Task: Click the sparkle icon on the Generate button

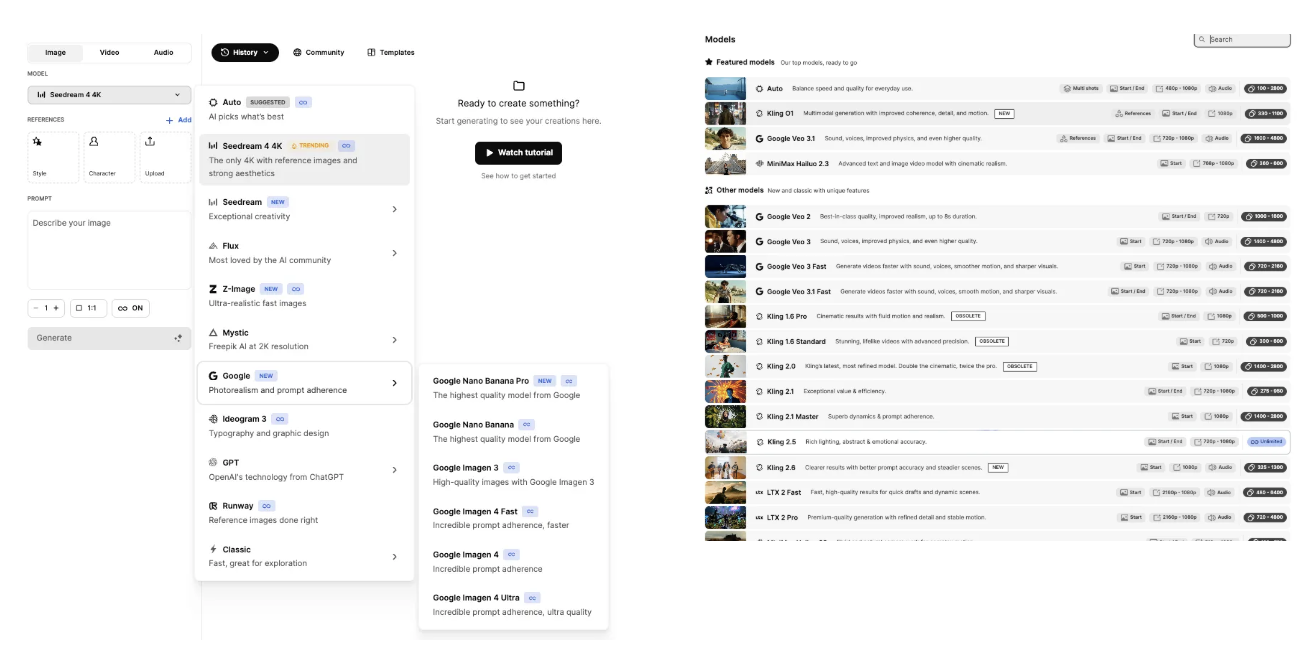Action: tap(178, 338)
